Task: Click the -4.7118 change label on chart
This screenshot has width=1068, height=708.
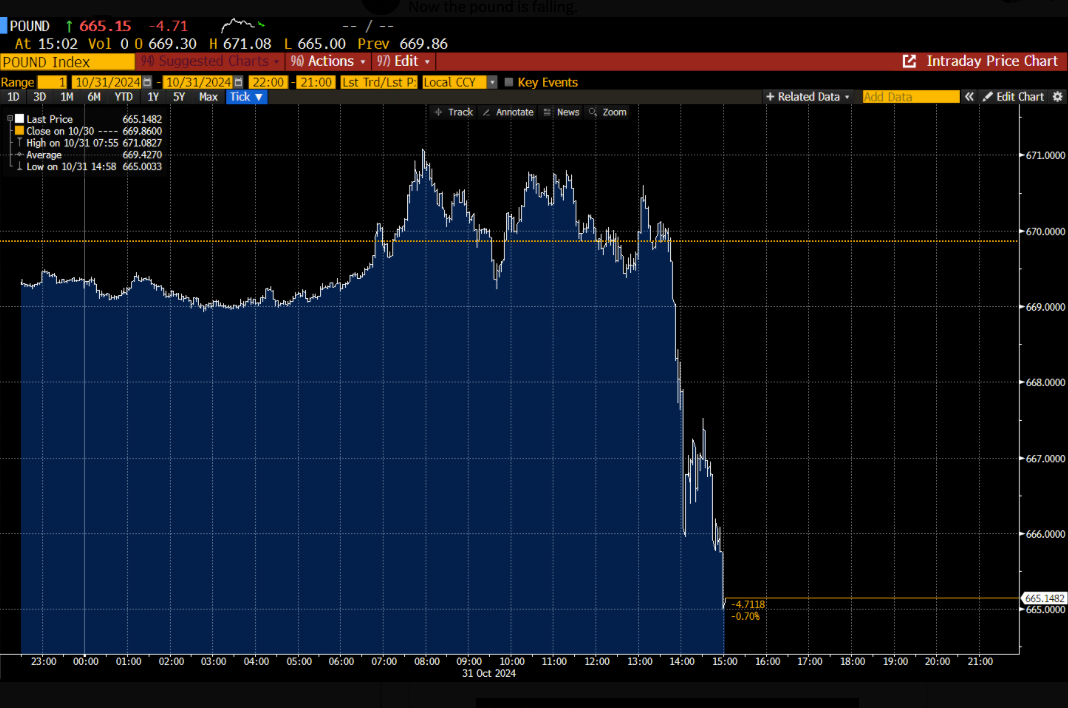Action: [x=747, y=604]
